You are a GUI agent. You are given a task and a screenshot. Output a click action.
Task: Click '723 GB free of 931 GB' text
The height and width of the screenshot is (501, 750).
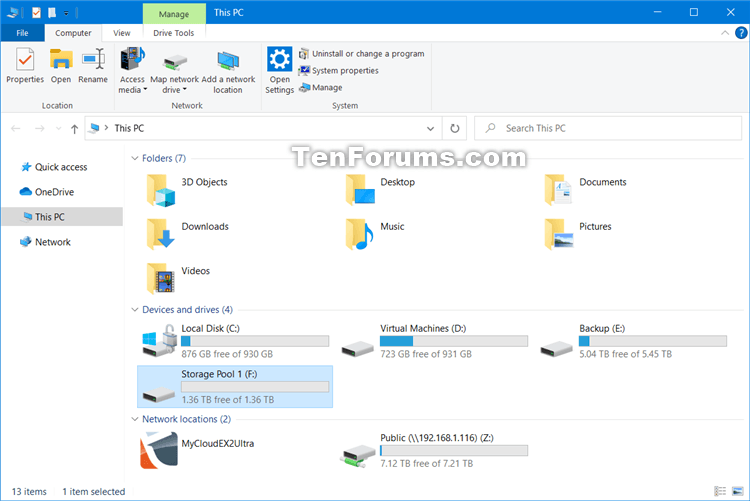(x=426, y=354)
